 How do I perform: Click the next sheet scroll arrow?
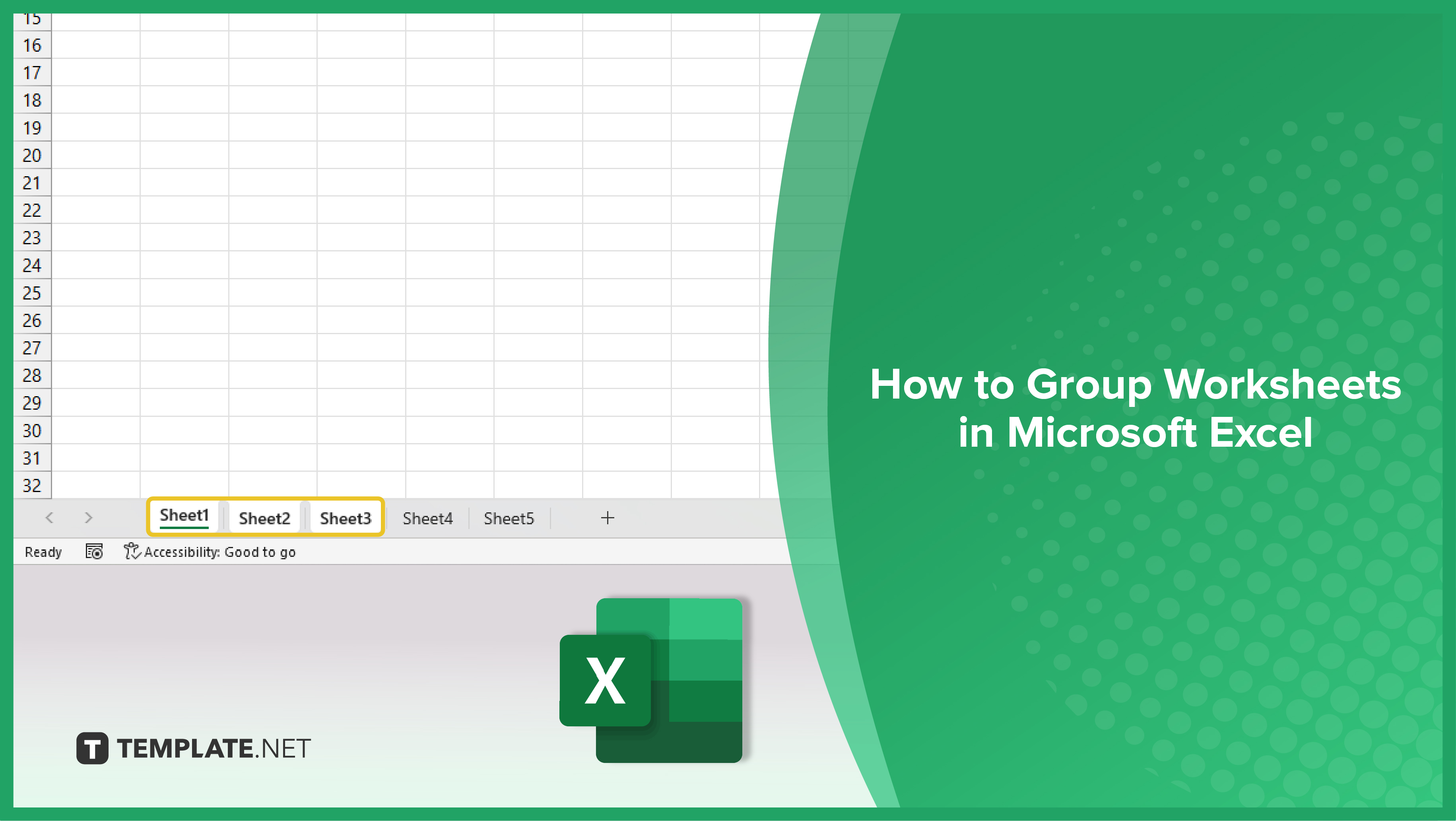click(x=88, y=518)
